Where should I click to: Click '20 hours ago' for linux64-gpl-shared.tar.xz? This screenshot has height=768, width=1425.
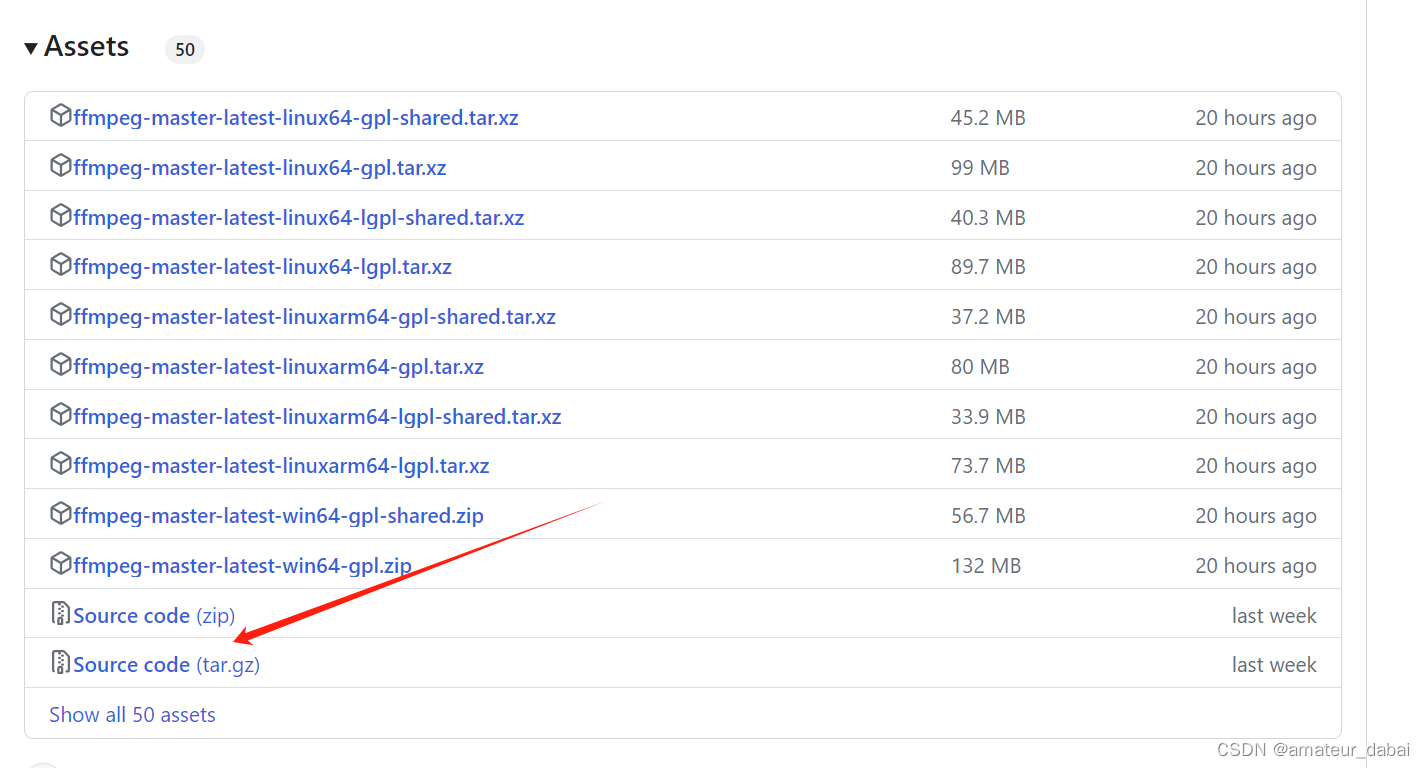[x=1256, y=118]
